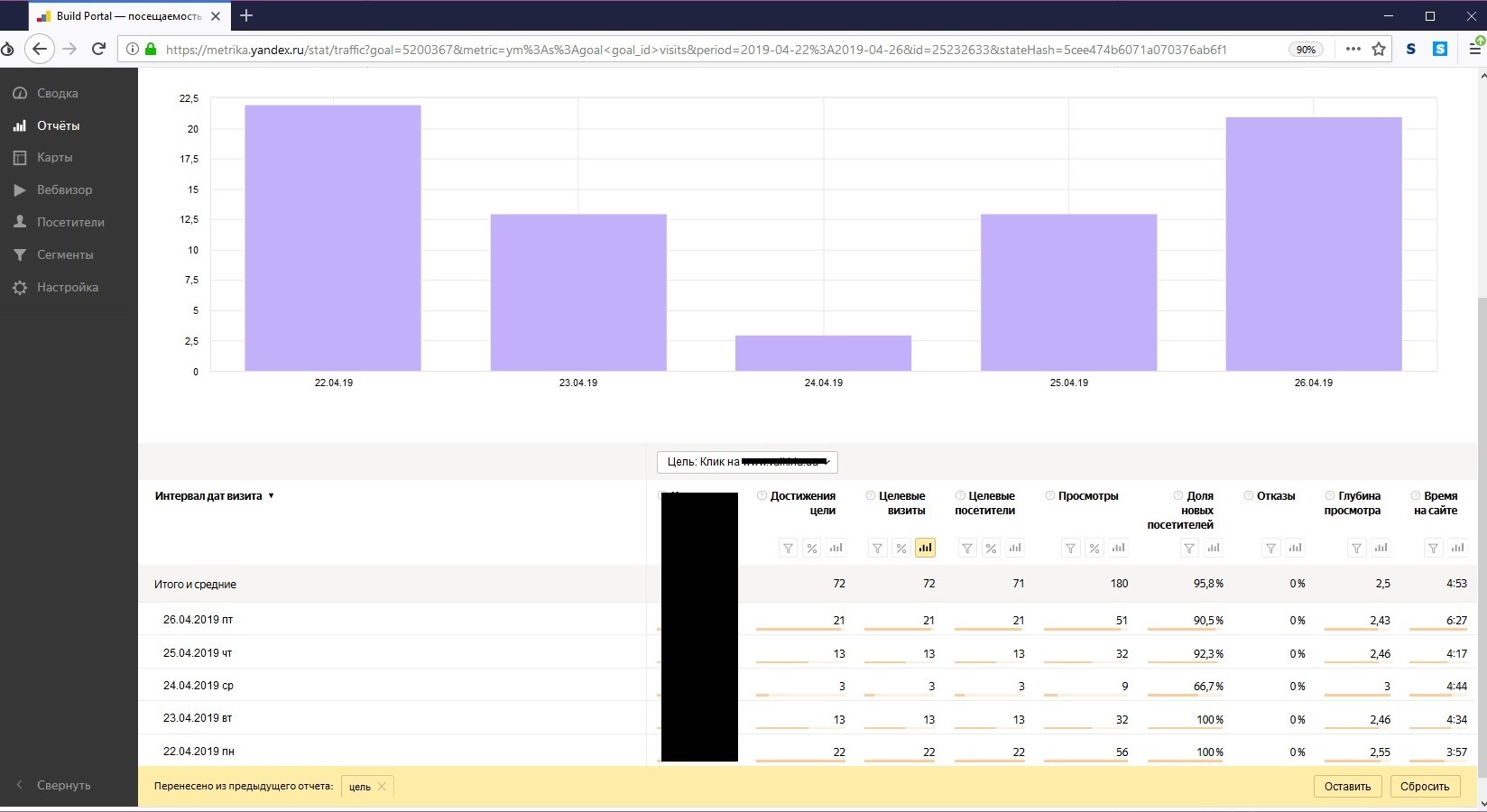Click the 26.04.19 purple chart bar
Screen dimensions: 1487x812
1314,244
